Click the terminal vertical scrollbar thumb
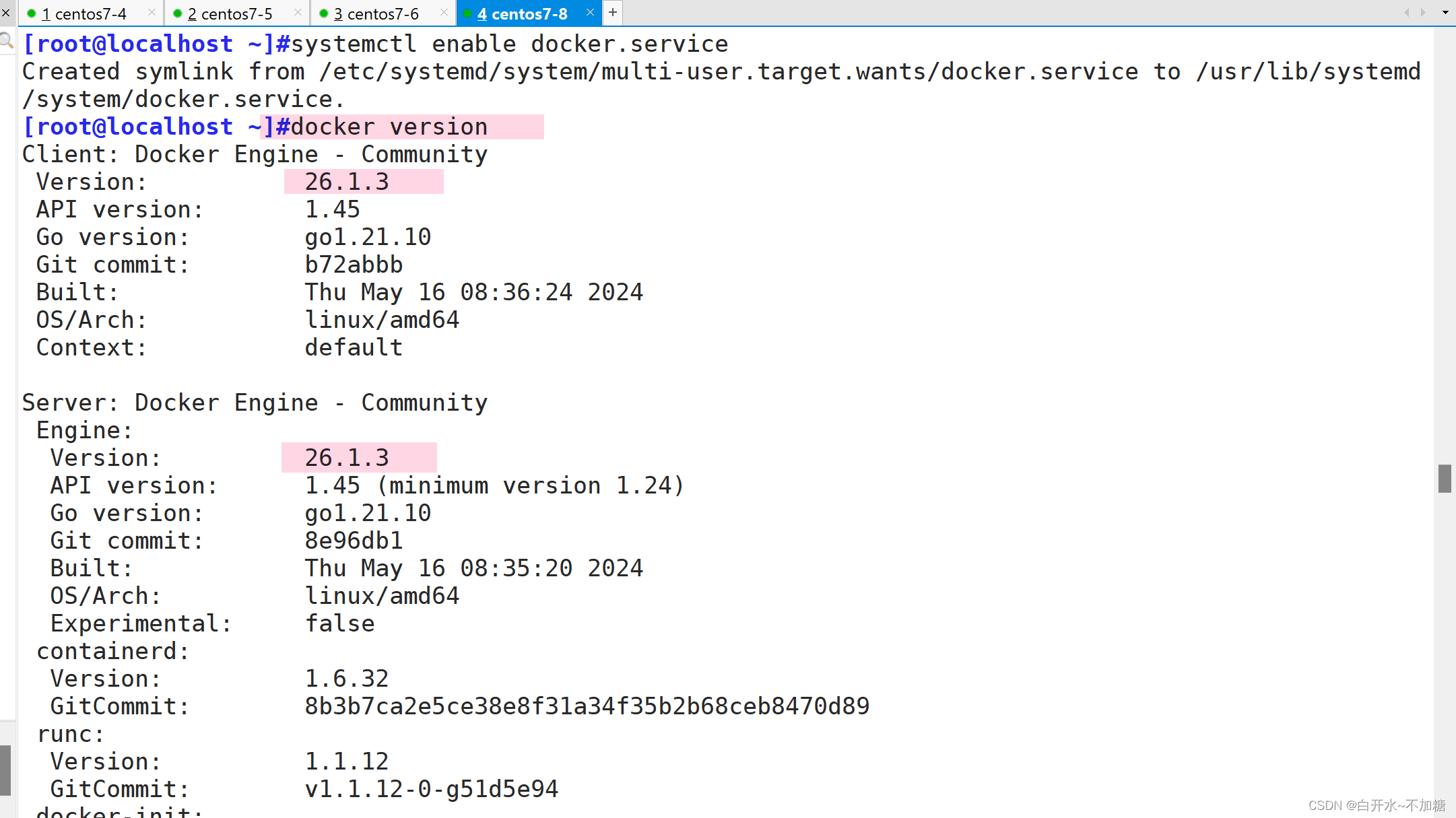The image size is (1456, 818). coord(1445,479)
